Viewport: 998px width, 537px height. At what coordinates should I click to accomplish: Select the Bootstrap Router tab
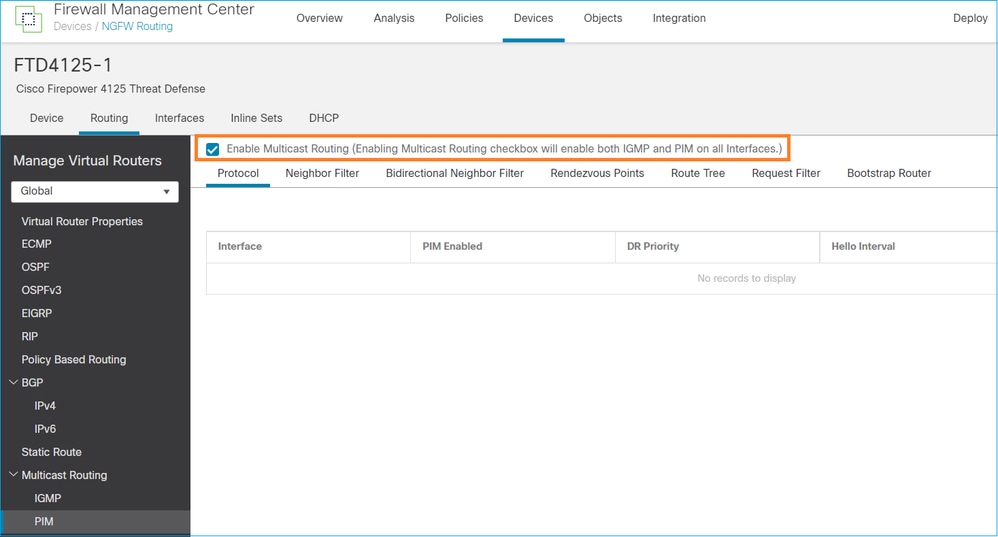click(x=889, y=173)
